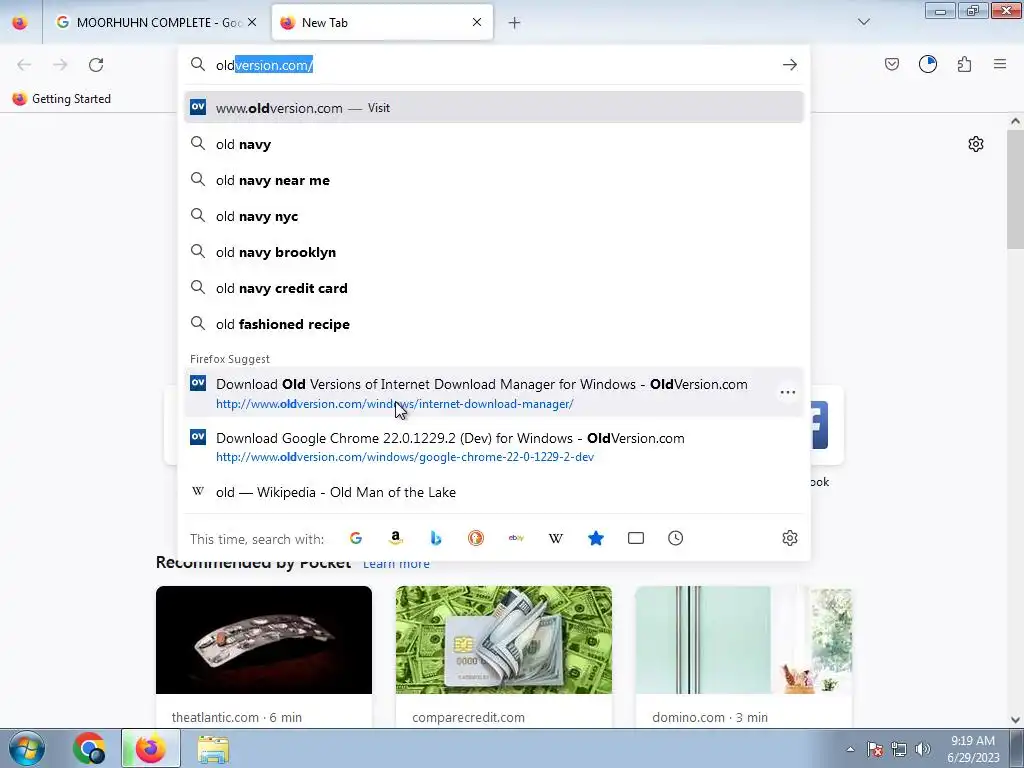
Task: Search with eBay this time
Action: coord(516,538)
